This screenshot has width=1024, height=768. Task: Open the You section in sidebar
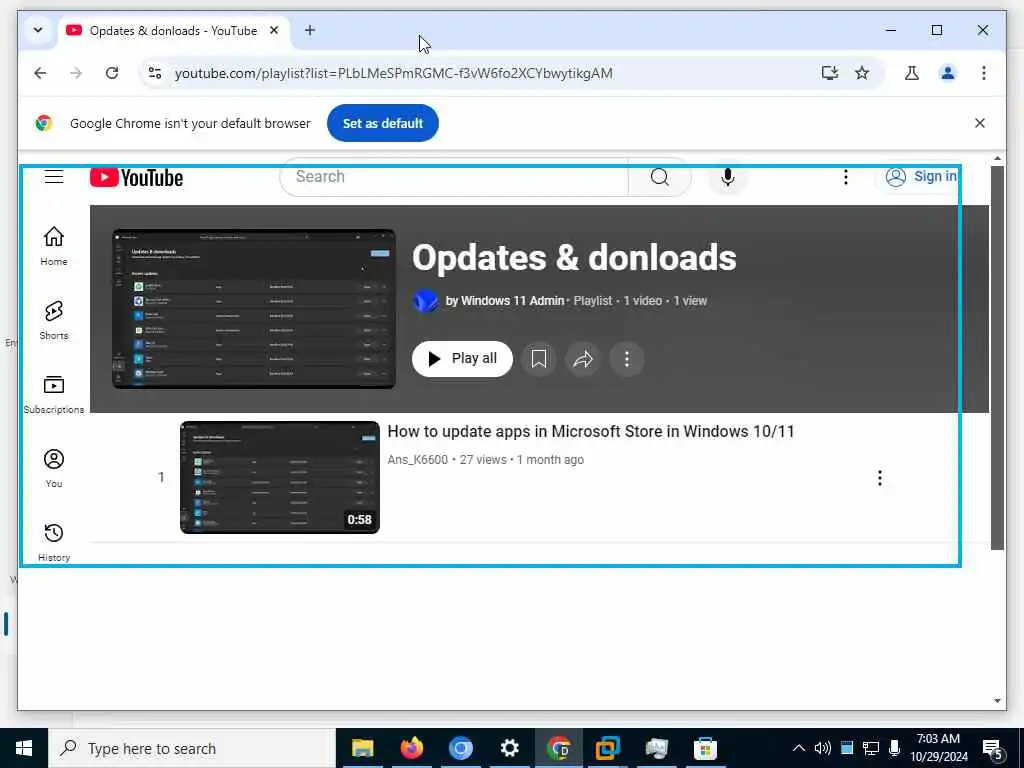54,468
